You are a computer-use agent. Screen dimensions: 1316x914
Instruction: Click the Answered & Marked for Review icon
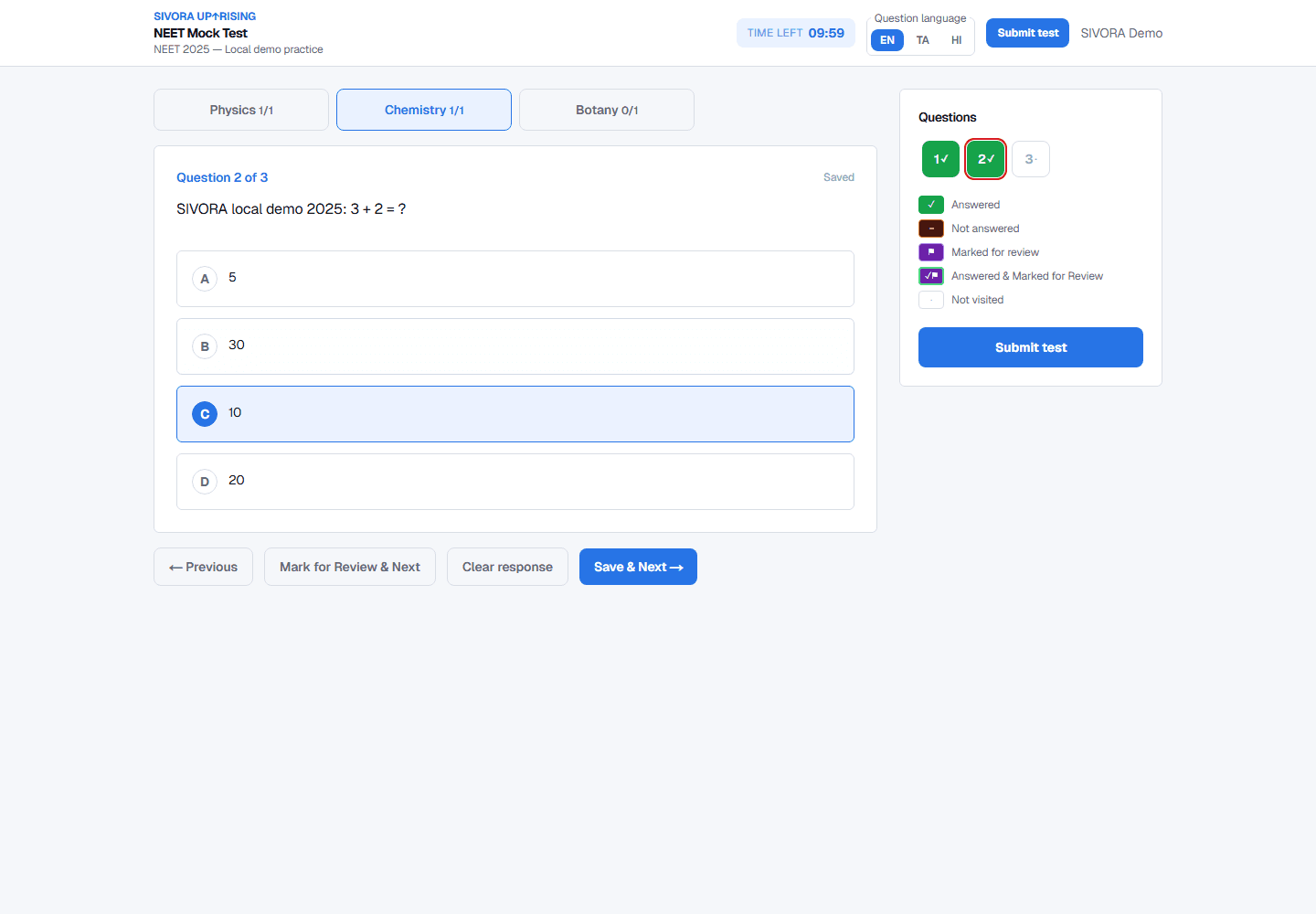(x=931, y=276)
